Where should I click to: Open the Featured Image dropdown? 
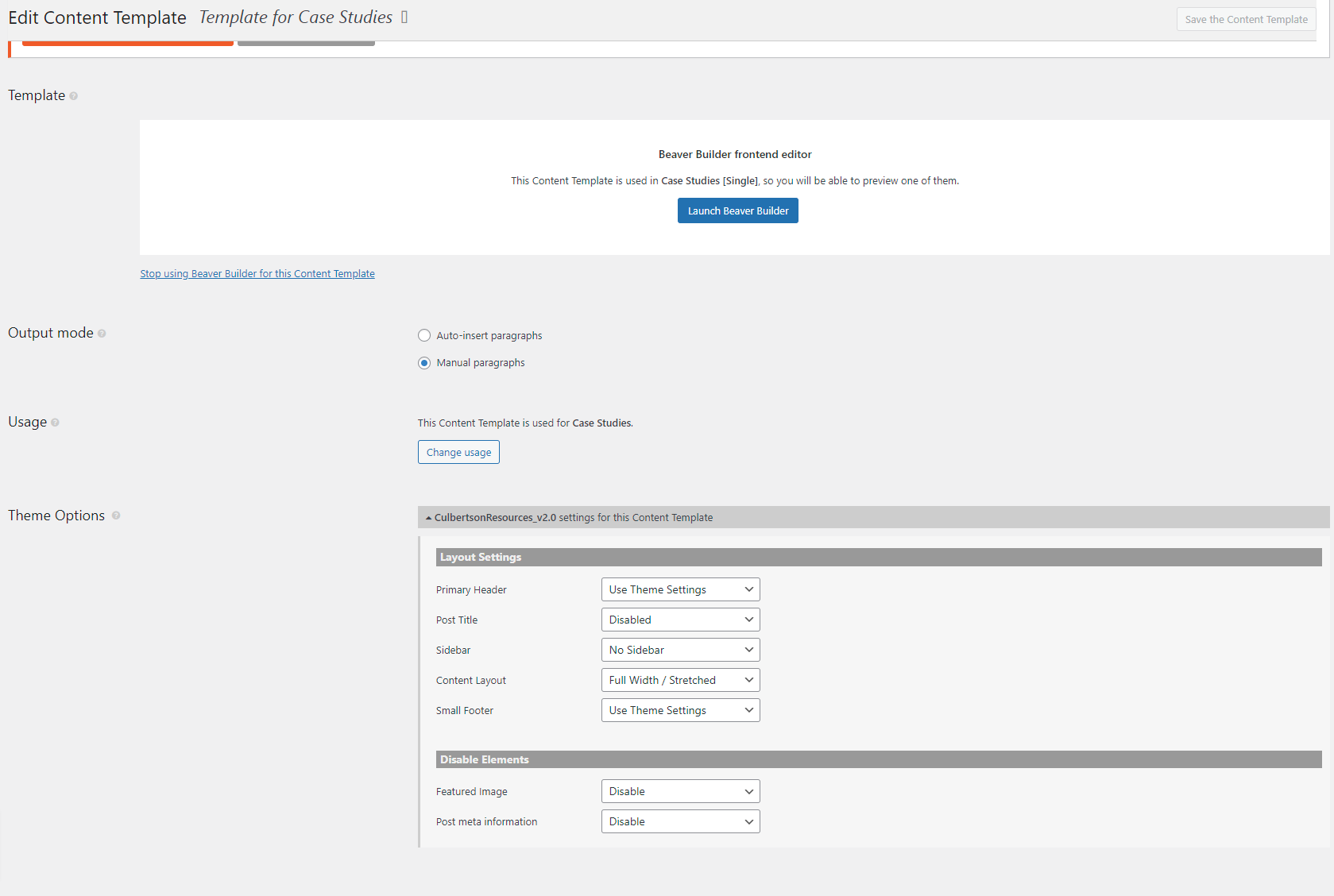(x=680, y=791)
